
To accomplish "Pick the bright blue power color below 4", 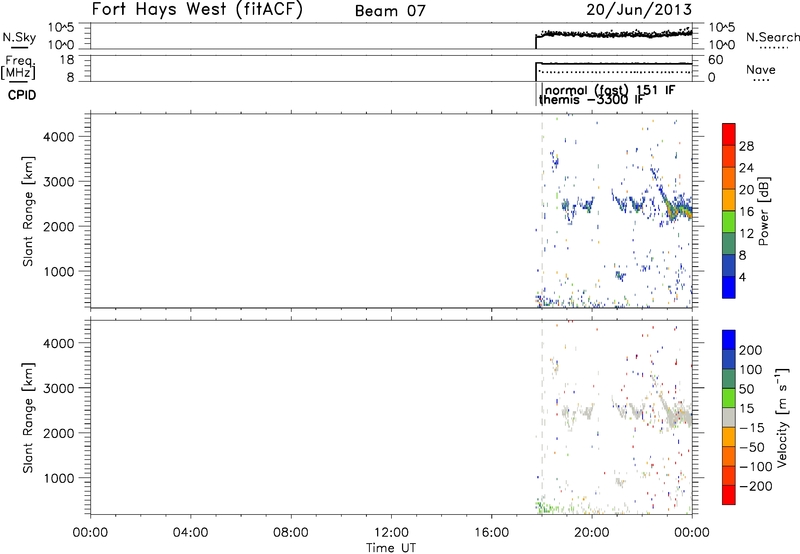I will [x=729, y=287].
